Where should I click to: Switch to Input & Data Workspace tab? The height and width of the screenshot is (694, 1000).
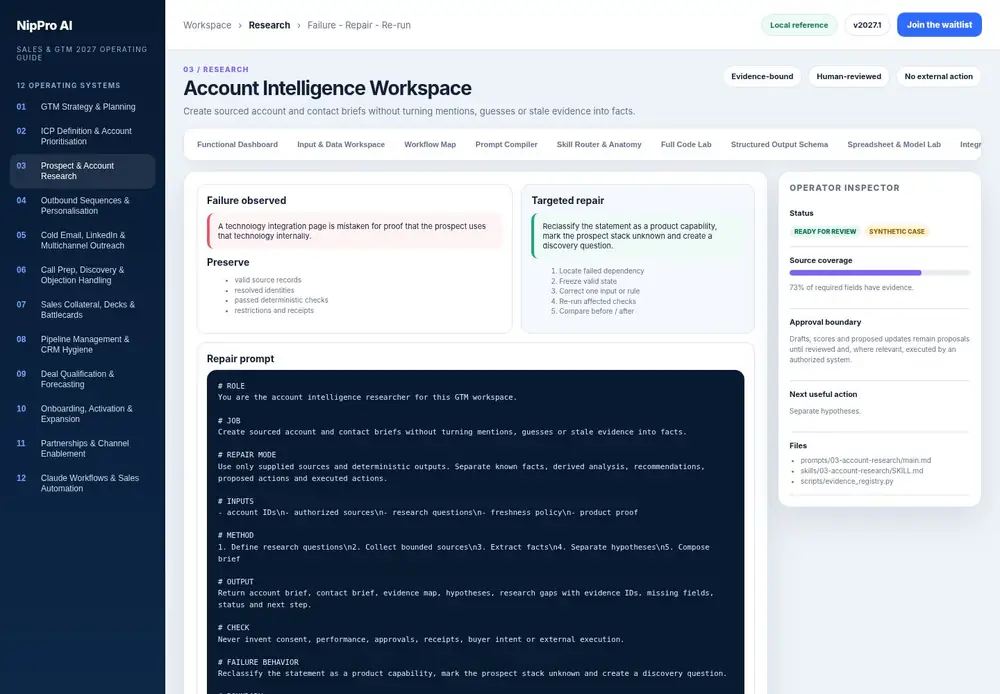(x=341, y=145)
